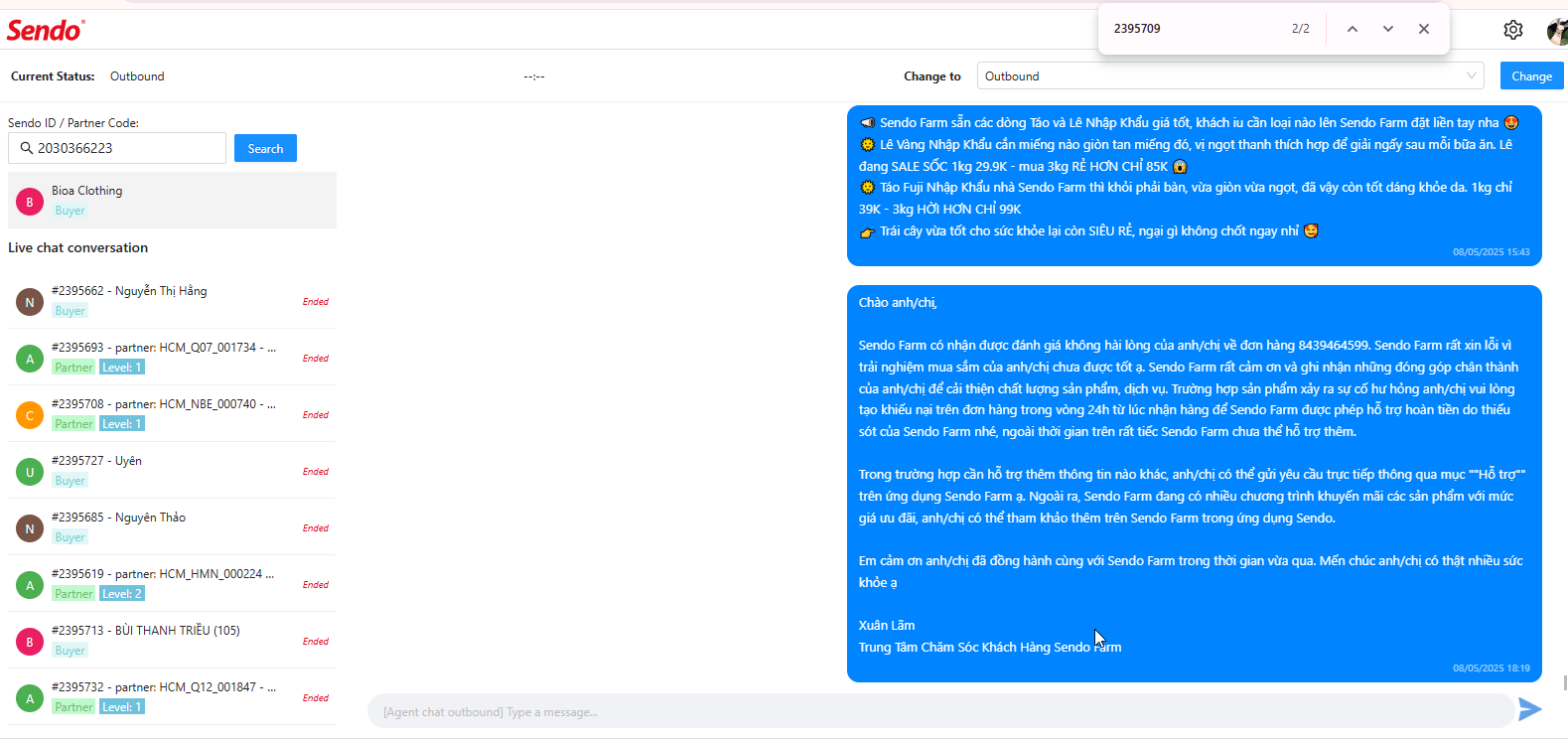Click the page scrollbar at right edge

pos(1565,682)
